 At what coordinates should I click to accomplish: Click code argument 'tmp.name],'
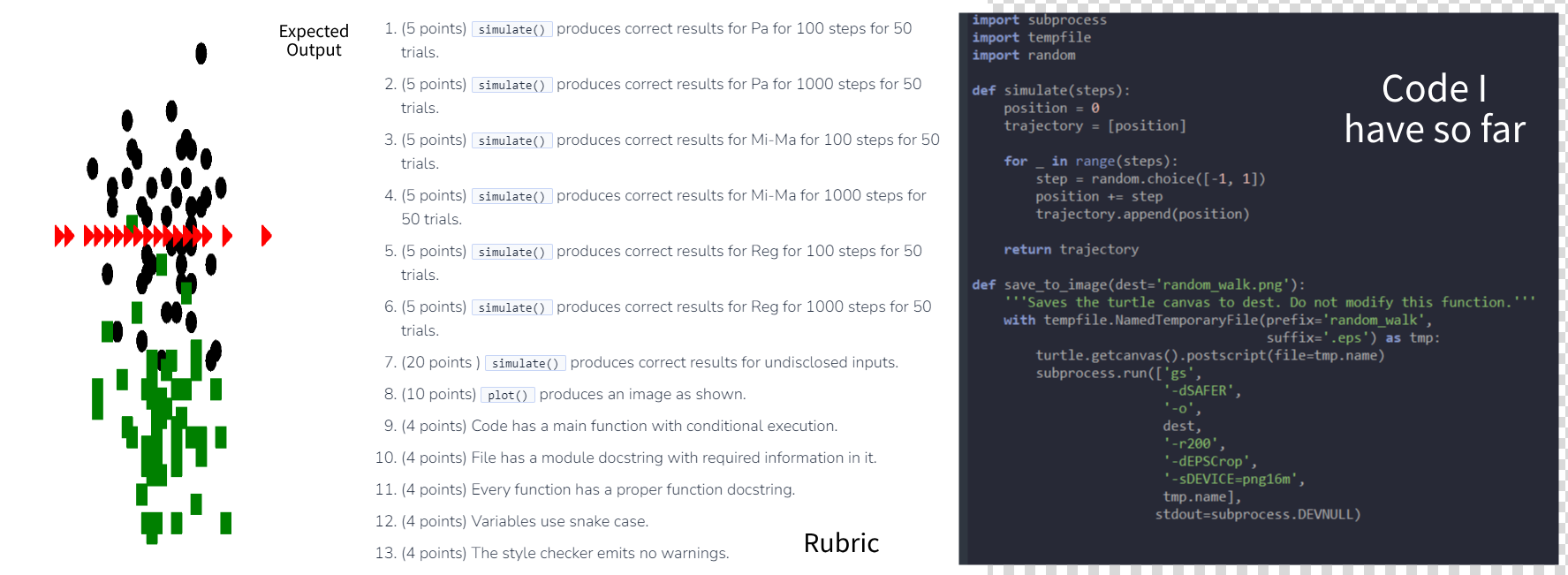[1201, 496]
